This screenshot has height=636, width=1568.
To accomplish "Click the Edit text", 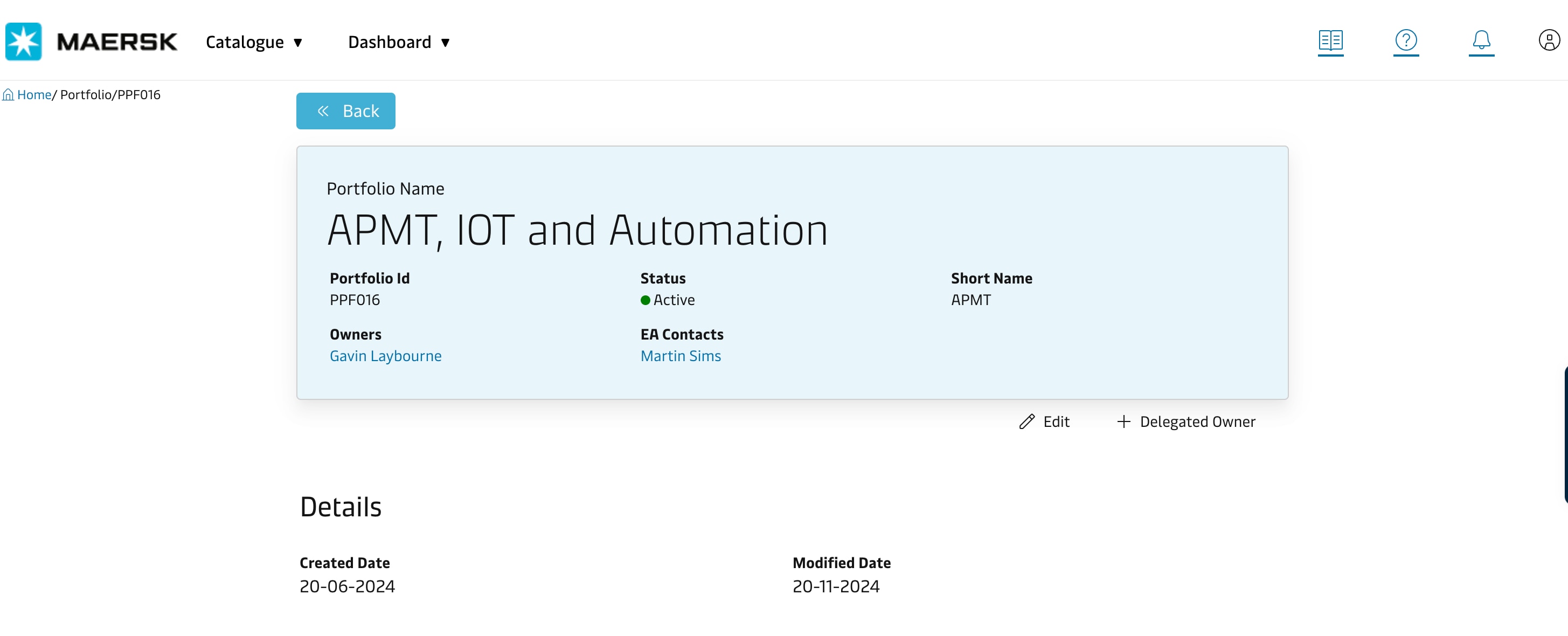I will (1056, 422).
